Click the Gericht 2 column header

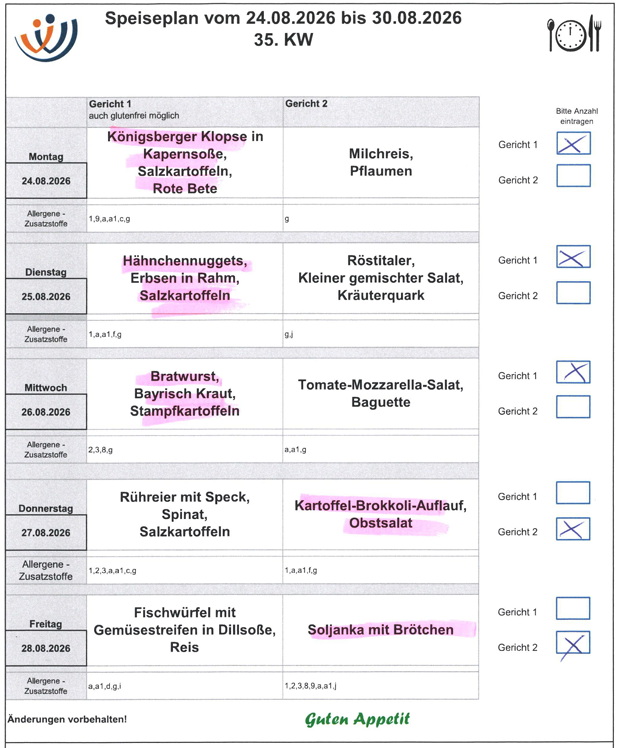point(381,112)
